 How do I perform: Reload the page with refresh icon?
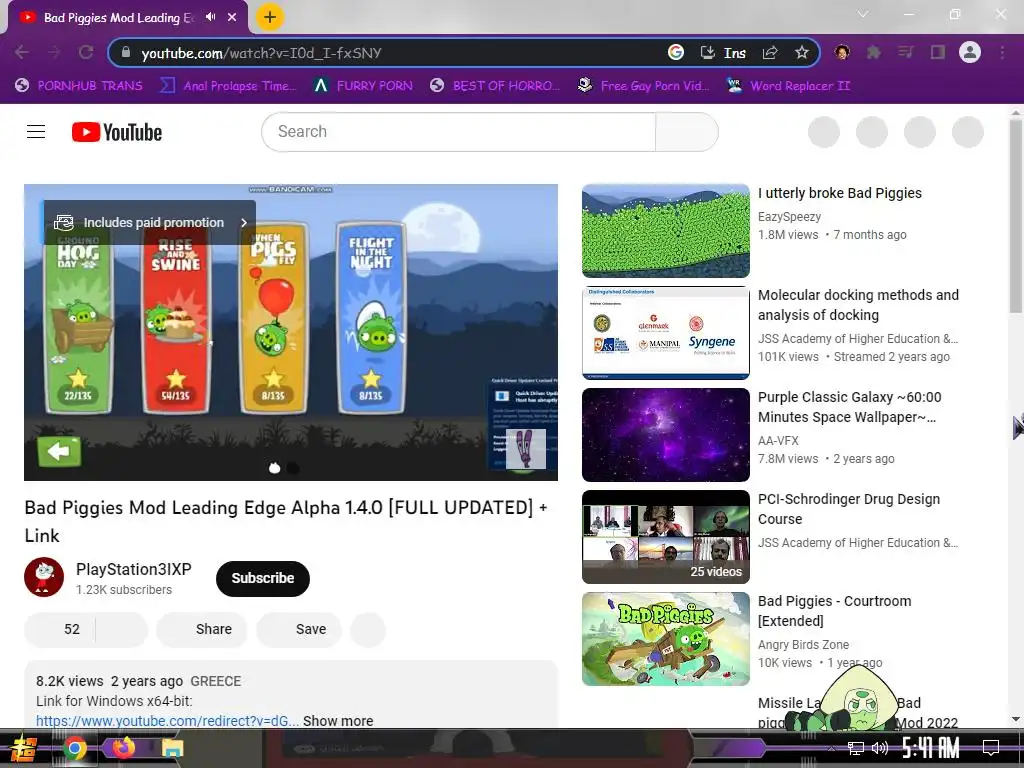click(x=86, y=52)
